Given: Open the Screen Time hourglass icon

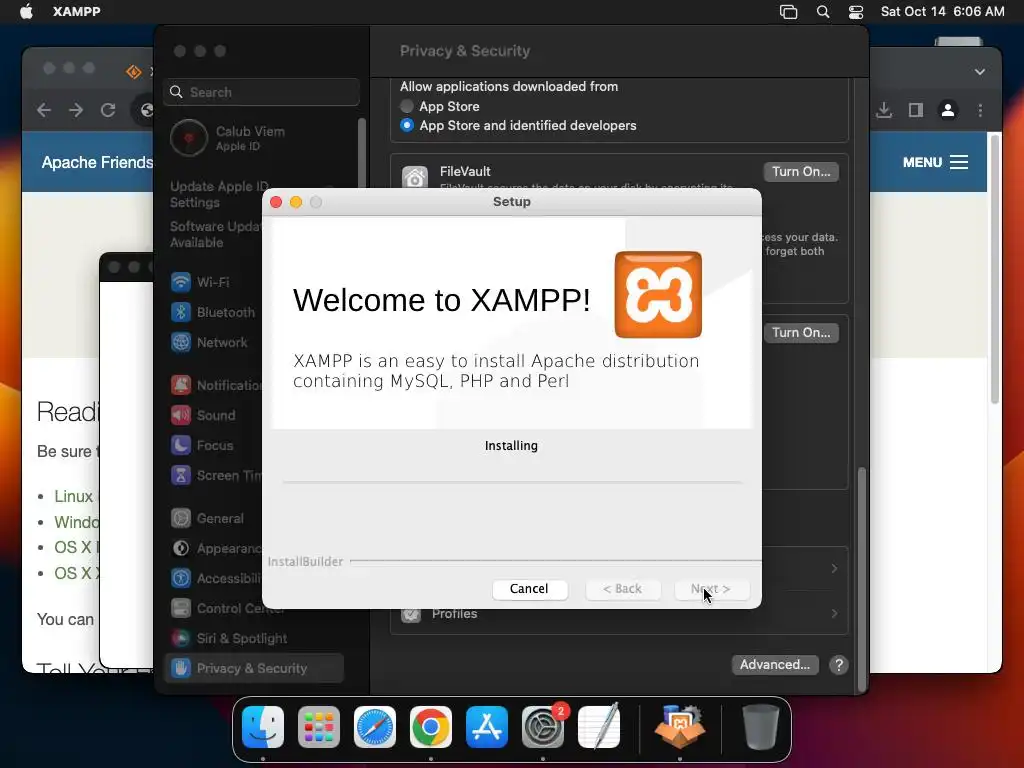Looking at the screenshot, I should (x=181, y=475).
